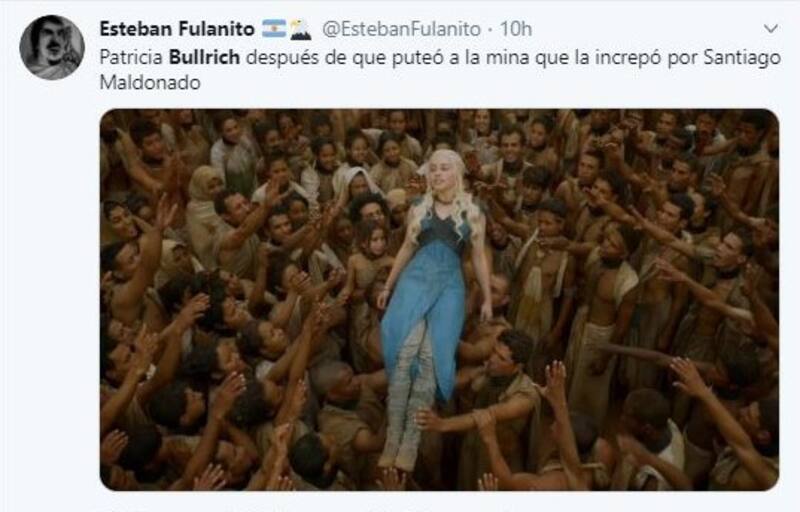Click the word "Santiago" in the tweet
Viewport: 800px width, 512px height.
[742, 58]
